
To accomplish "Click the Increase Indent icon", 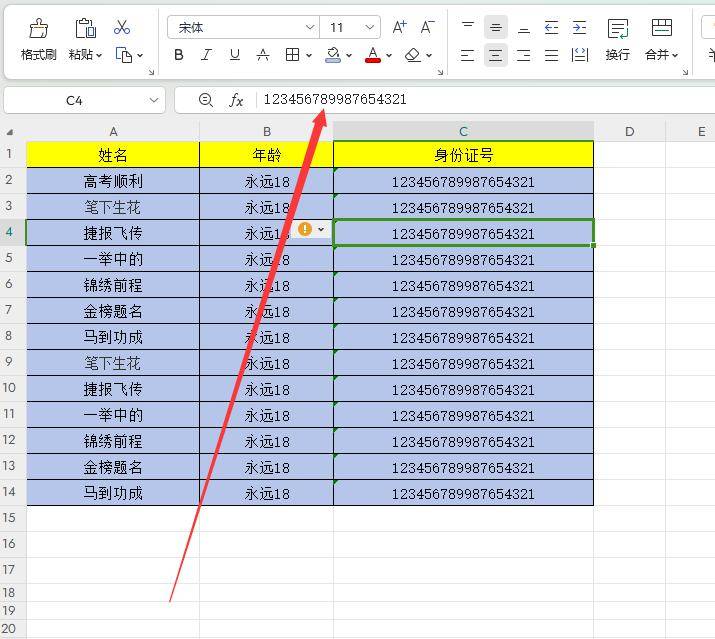I will pos(580,28).
